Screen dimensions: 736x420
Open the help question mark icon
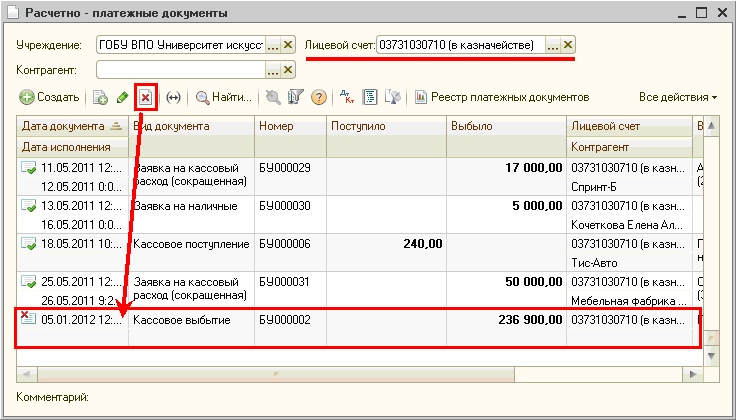[319, 97]
